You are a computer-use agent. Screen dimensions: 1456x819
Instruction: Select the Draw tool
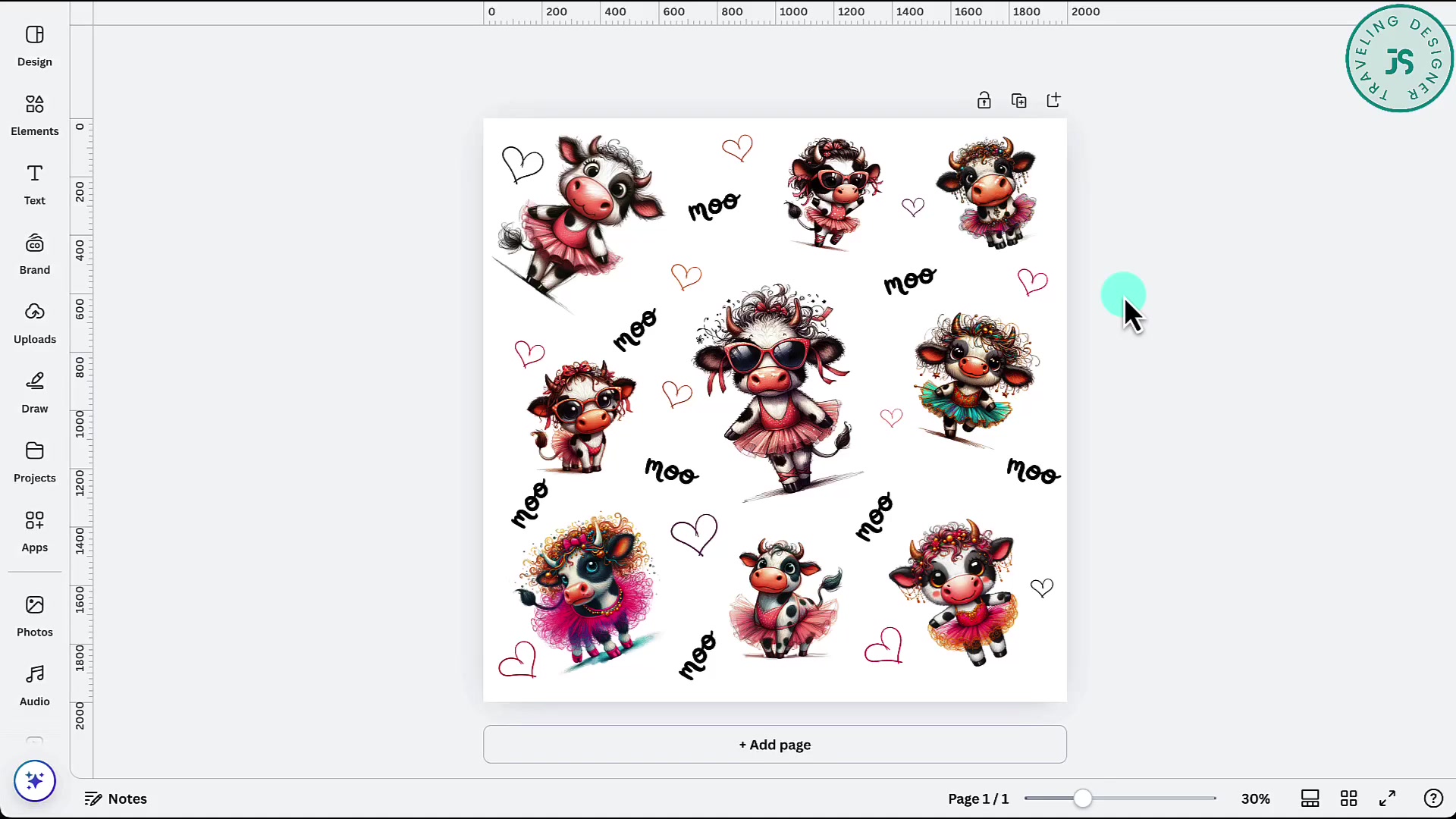(34, 391)
